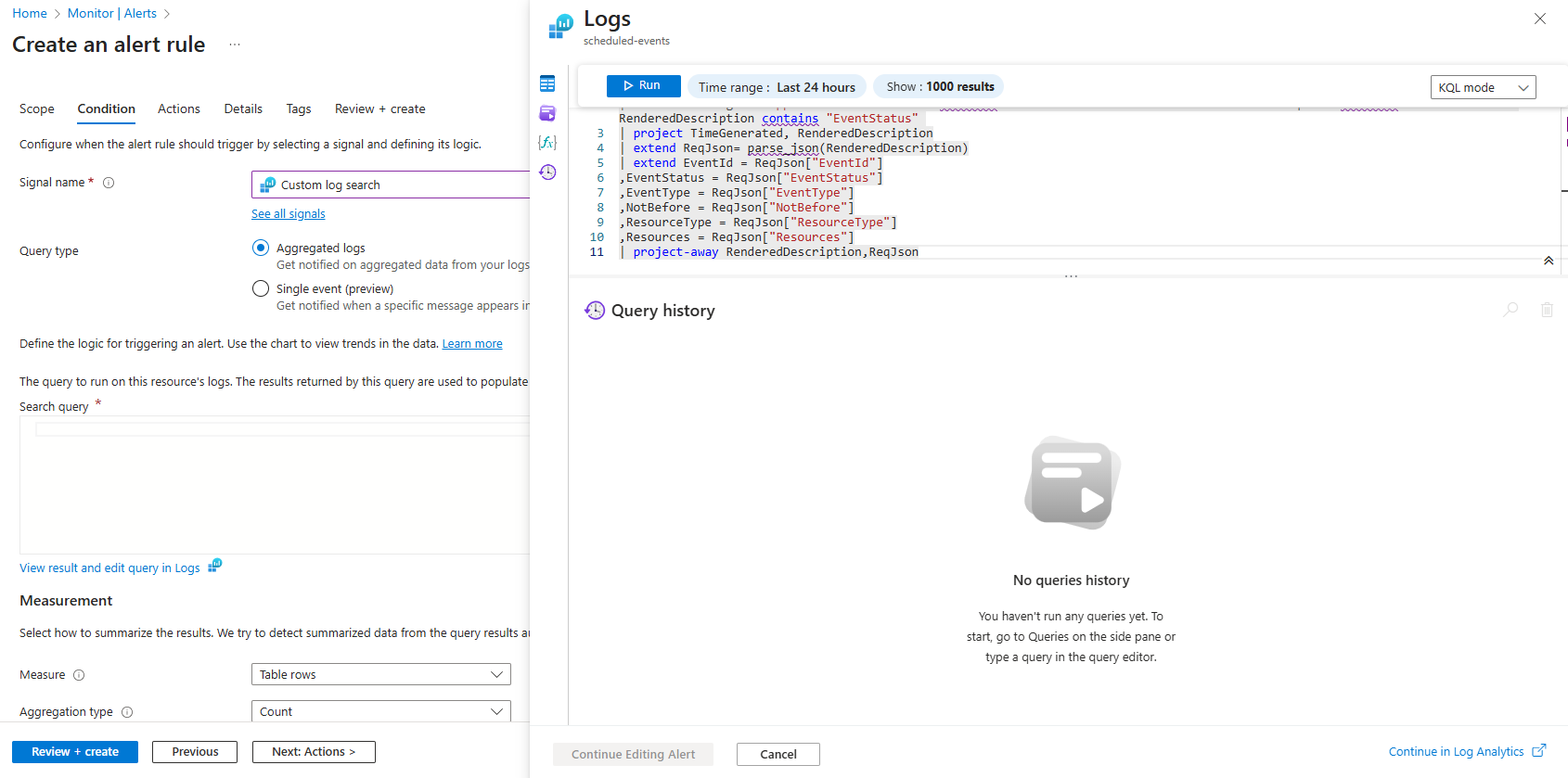
Task: Click query line 11 project-away in editor
Action: coord(768,252)
